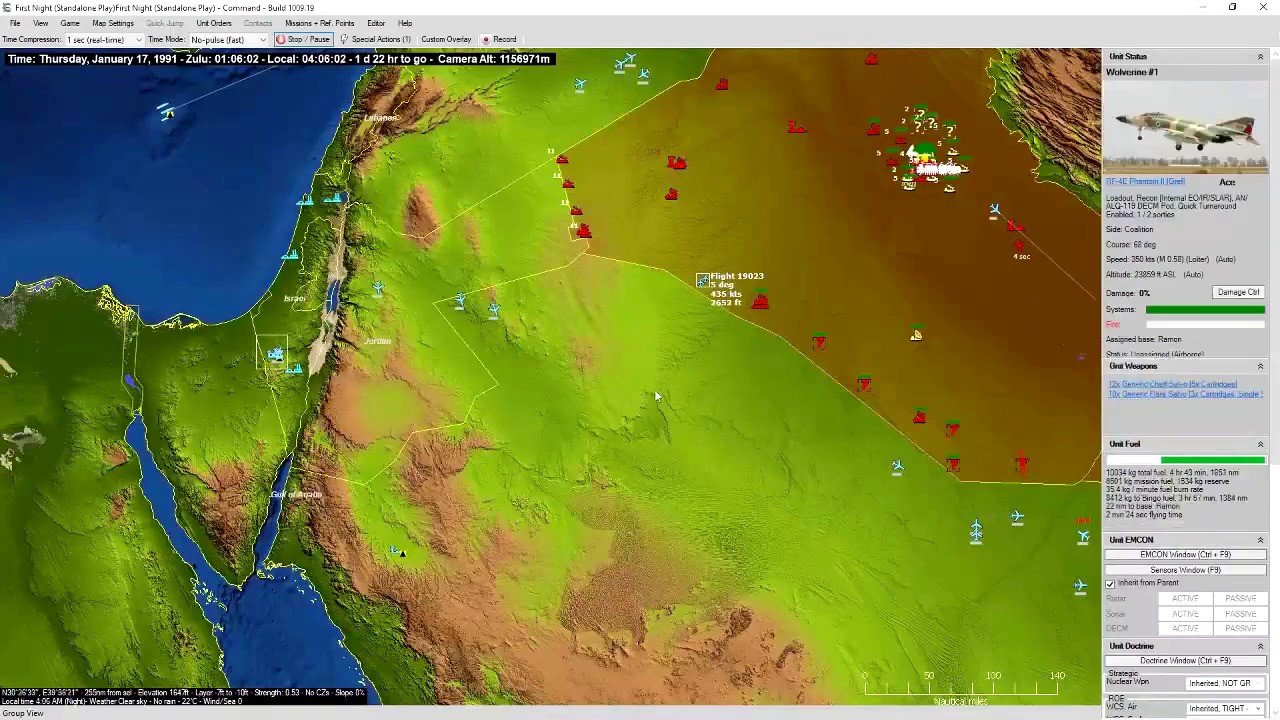Collapse the Unit Fuel panel

[1260, 444]
